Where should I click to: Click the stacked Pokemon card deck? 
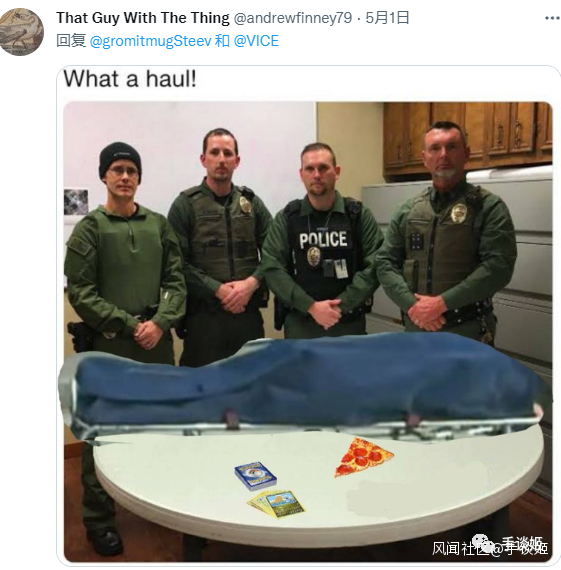[x=256, y=476]
